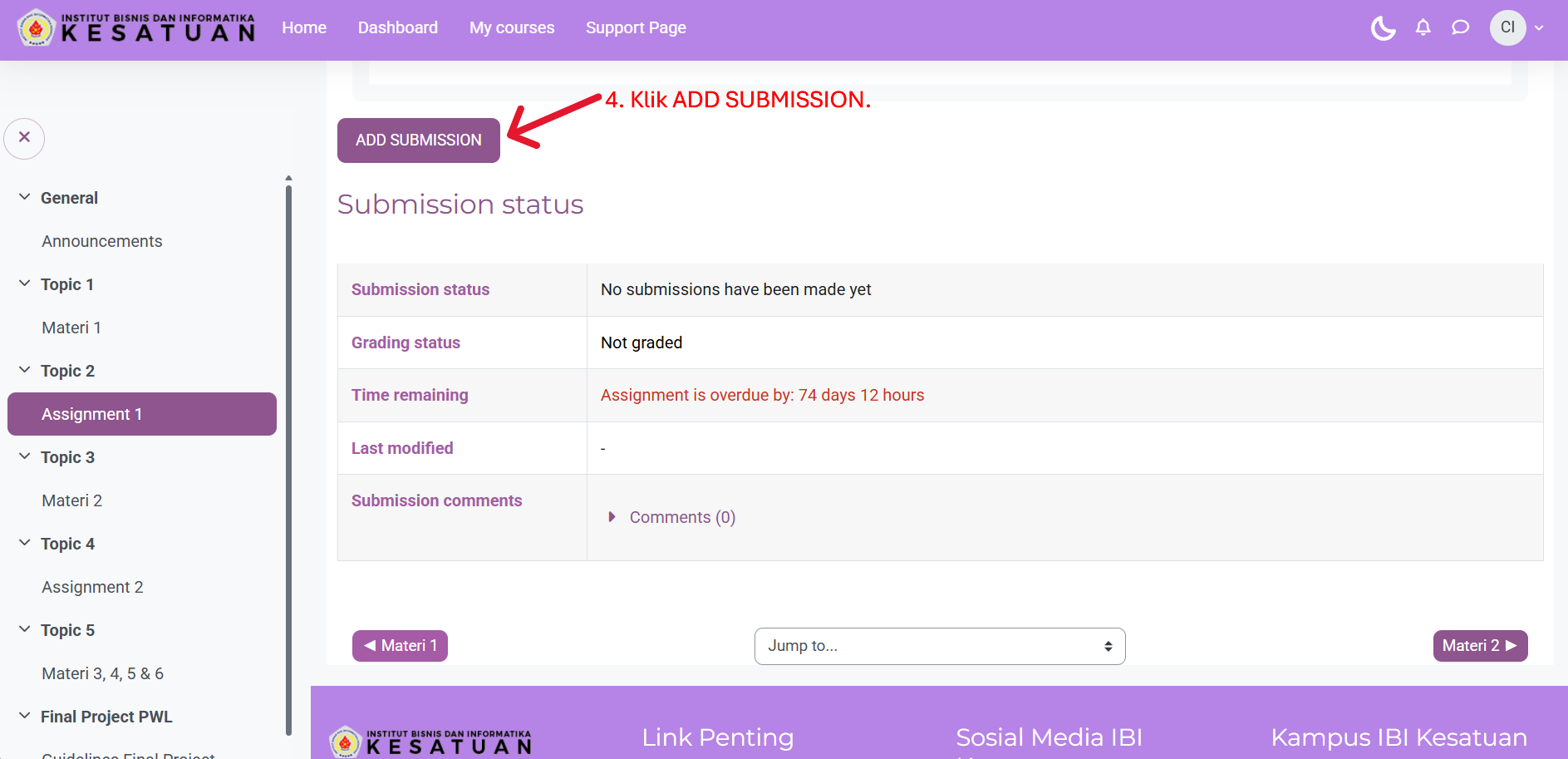Open My courses in the top navigation

pos(511,28)
